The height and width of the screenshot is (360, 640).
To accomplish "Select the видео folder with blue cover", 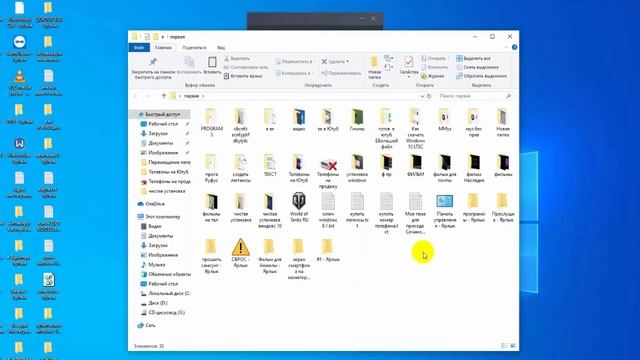I will click(299, 117).
